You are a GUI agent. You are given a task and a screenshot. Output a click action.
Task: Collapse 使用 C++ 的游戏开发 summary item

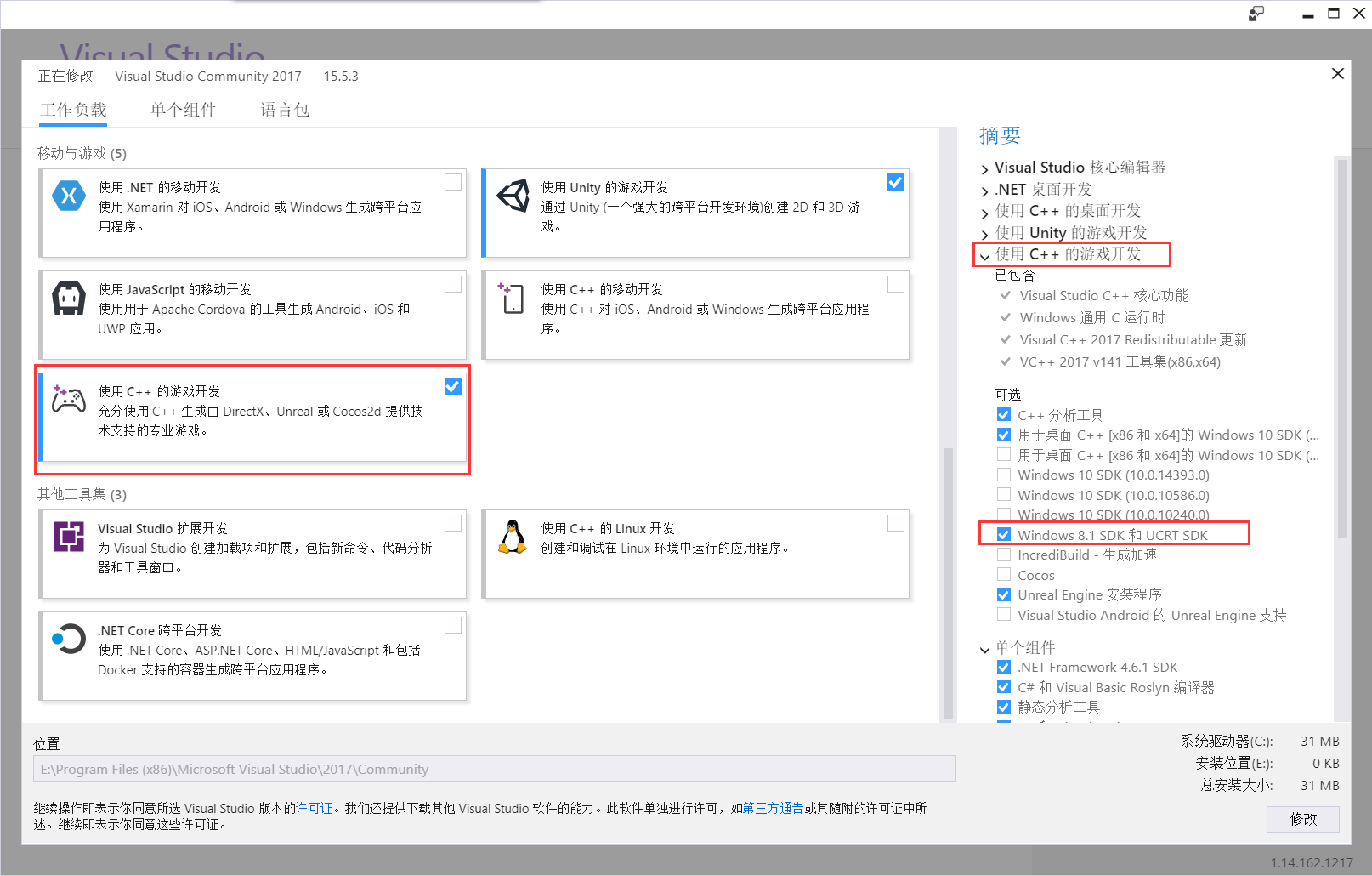click(x=985, y=256)
